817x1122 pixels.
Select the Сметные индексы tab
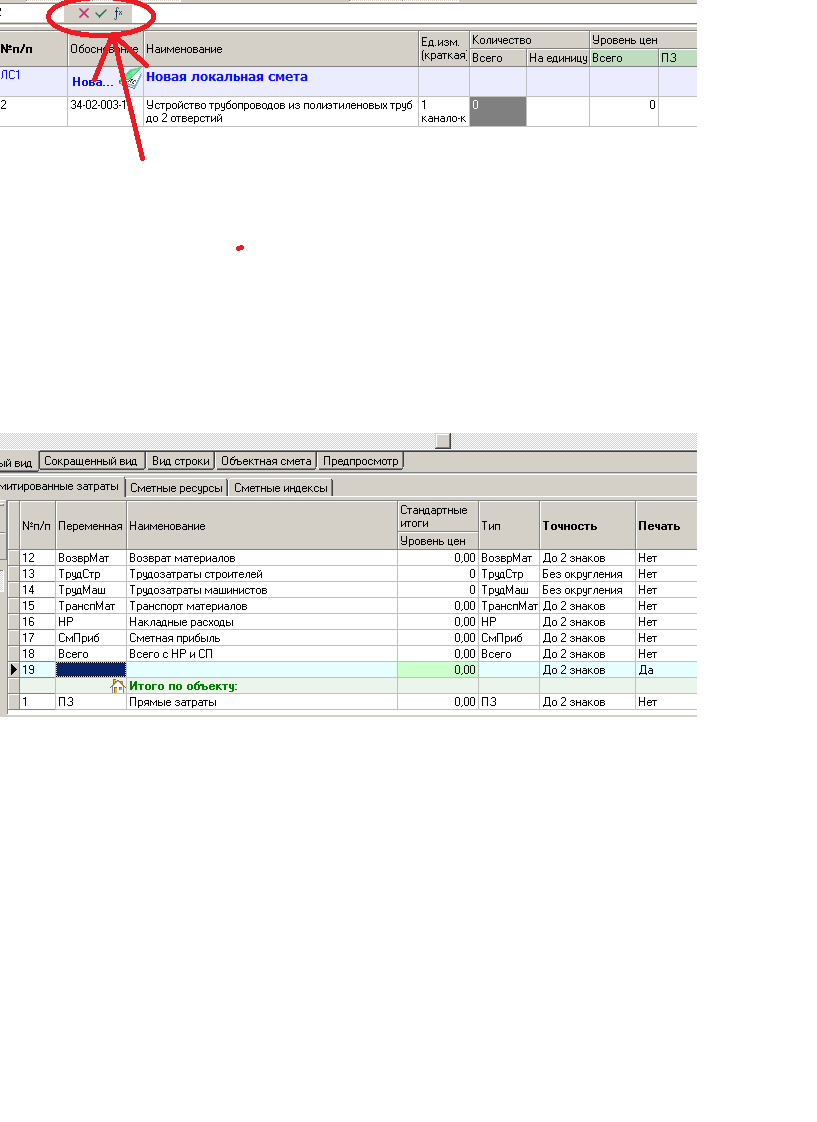click(x=281, y=488)
